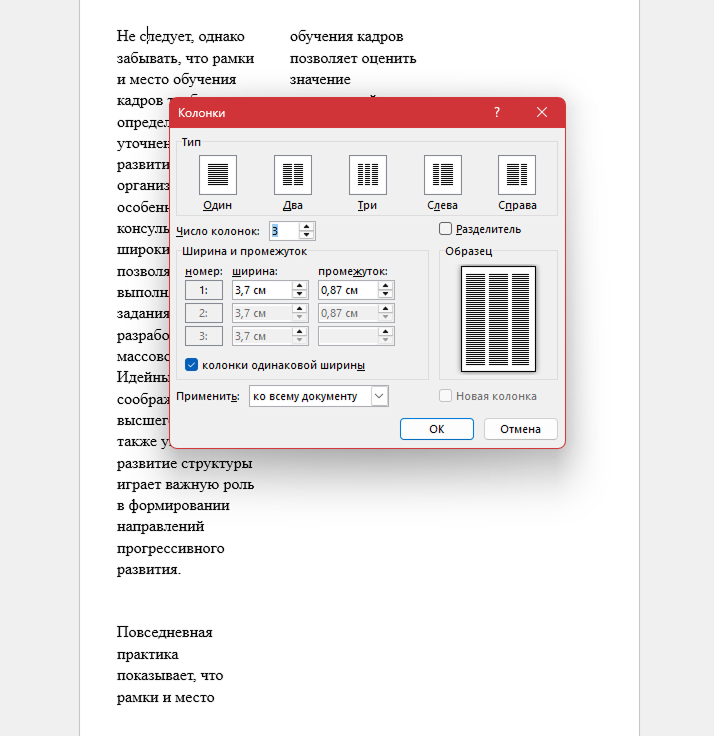Click the Отмена cancel button
714x736 pixels.
coord(520,429)
